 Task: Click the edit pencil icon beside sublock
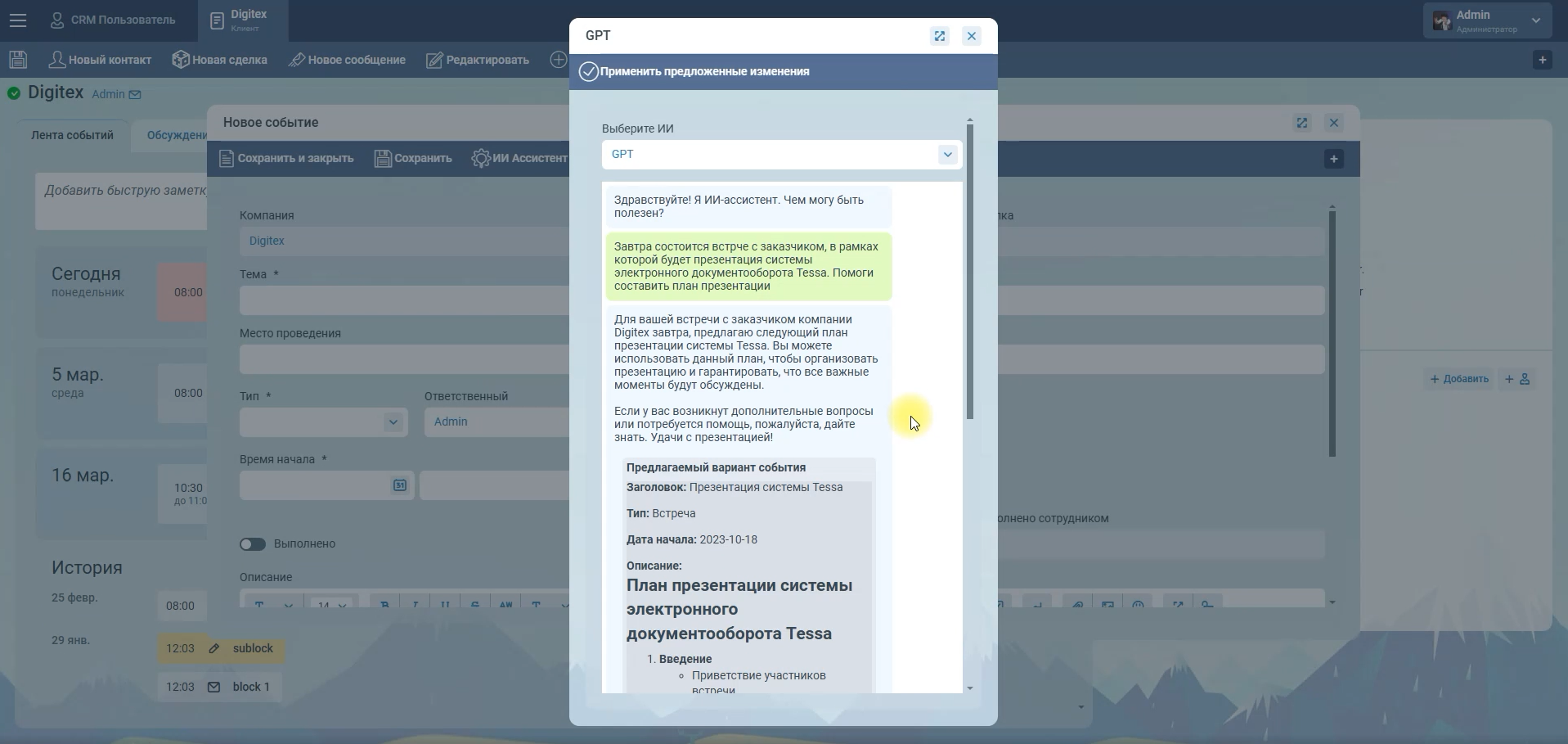tap(214, 648)
